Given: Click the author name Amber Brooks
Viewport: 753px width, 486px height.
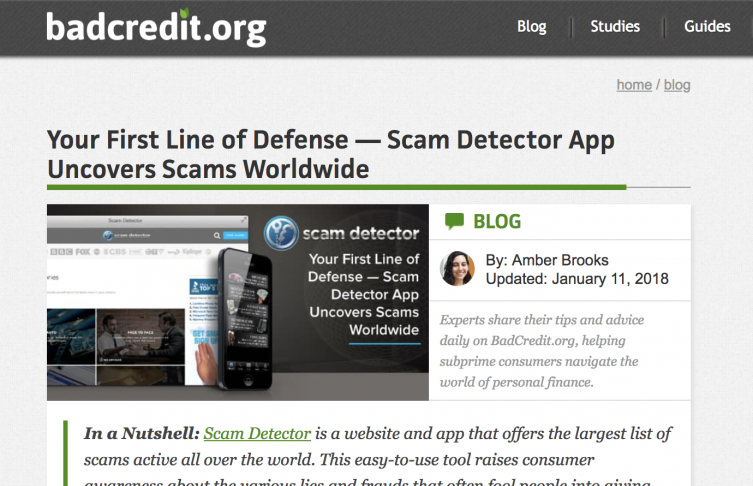Looking at the screenshot, I should click(560, 260).
